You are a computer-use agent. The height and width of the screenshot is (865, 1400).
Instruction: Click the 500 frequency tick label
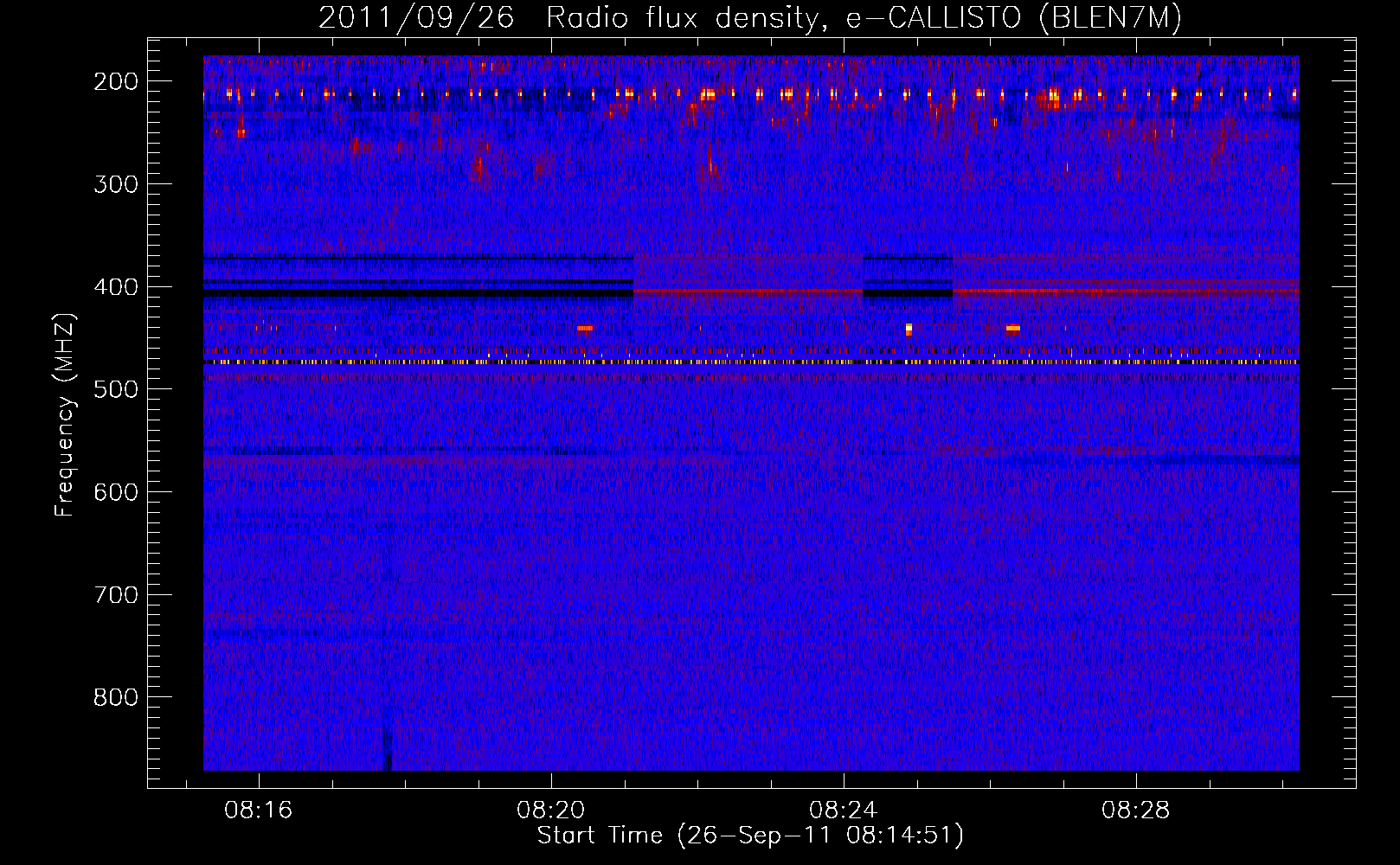[115, 389]
